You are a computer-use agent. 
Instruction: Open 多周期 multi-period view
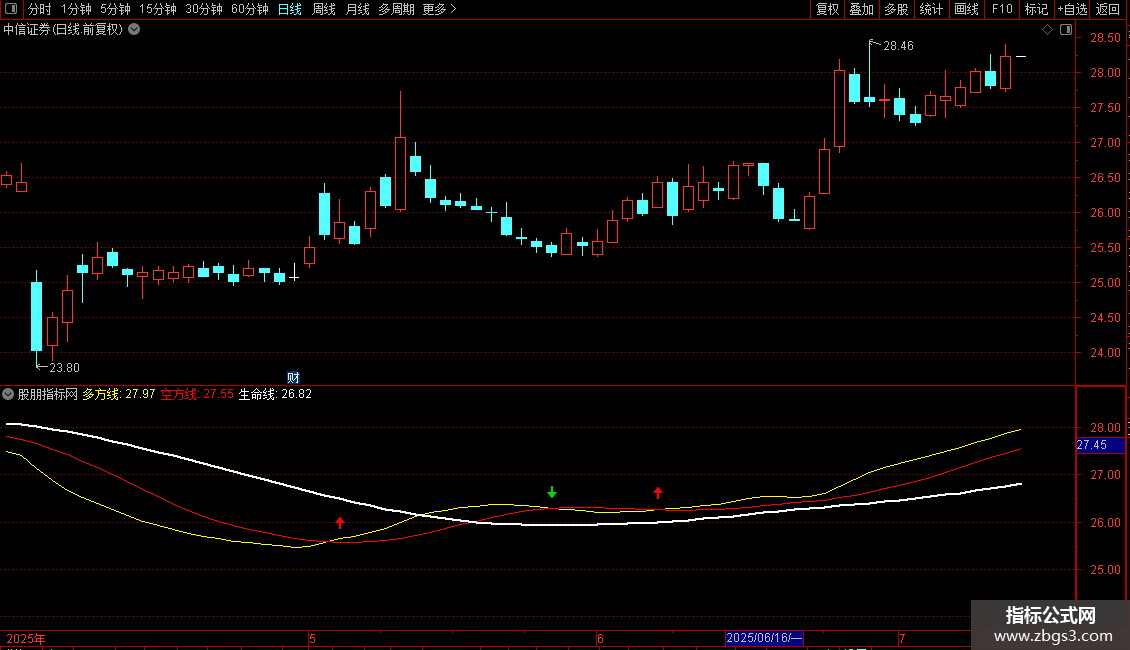[396, 9]
